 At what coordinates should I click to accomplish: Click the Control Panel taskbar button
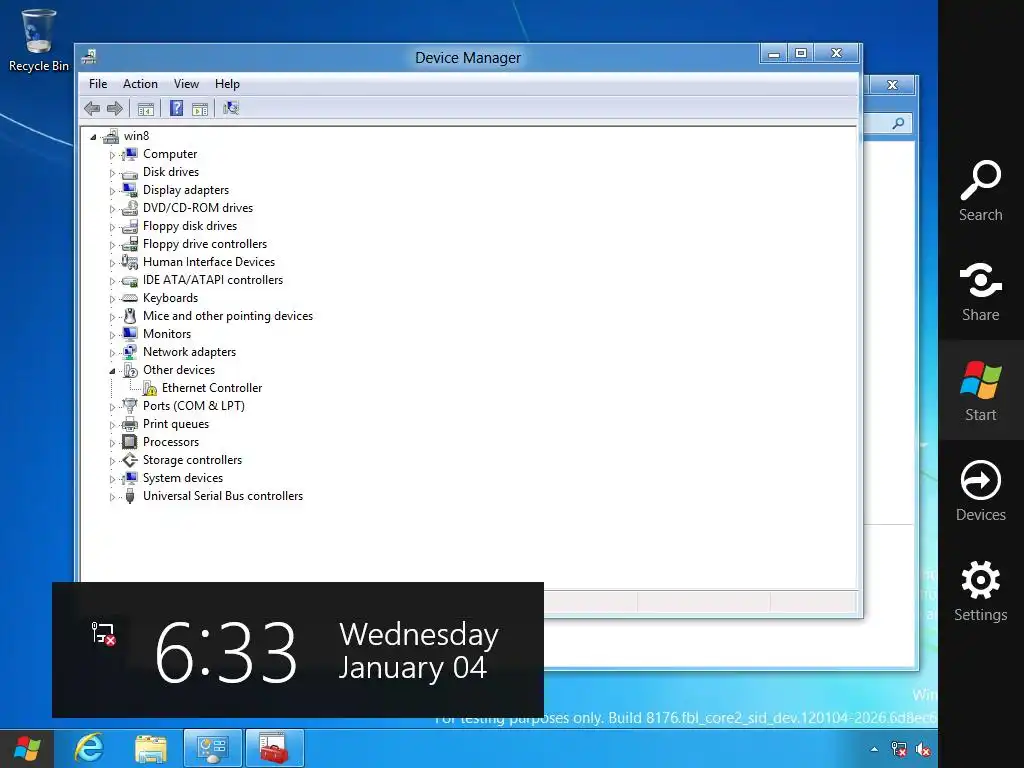(213, 748)
